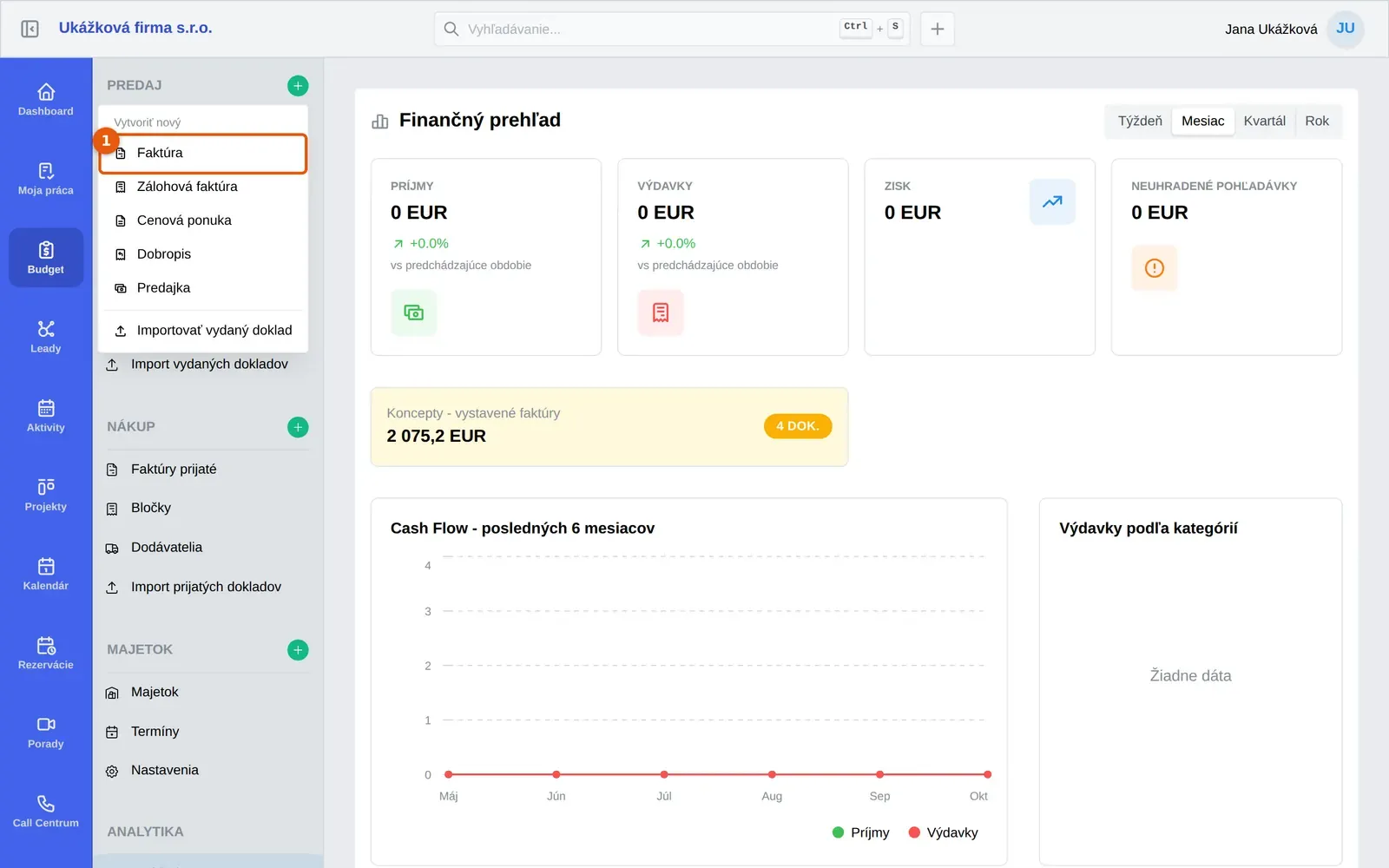This screenshot has height=868, width=1389.
Task: Toggle the Príjmy series in chart legend
Action: tap(861, 833)
